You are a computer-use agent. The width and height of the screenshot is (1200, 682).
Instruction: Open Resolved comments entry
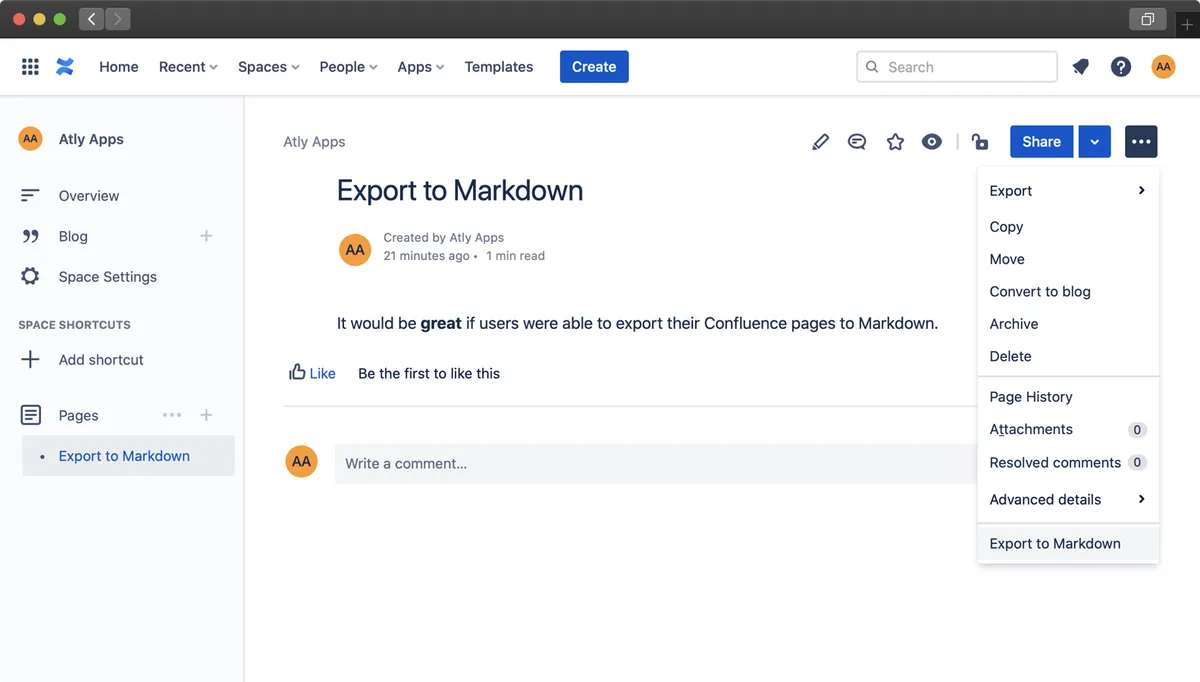coord(1068,463)
